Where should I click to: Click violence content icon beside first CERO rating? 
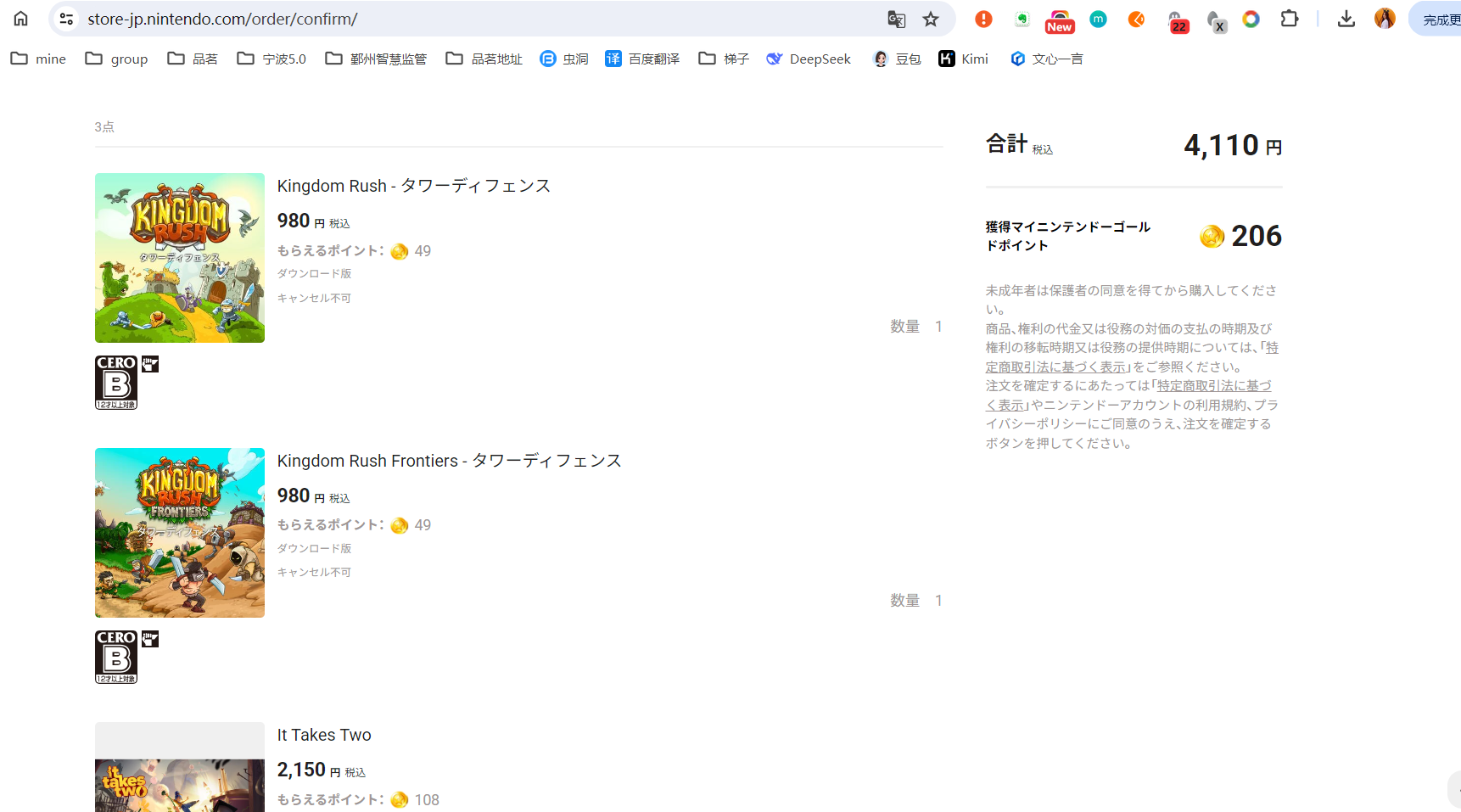point(150,364)
